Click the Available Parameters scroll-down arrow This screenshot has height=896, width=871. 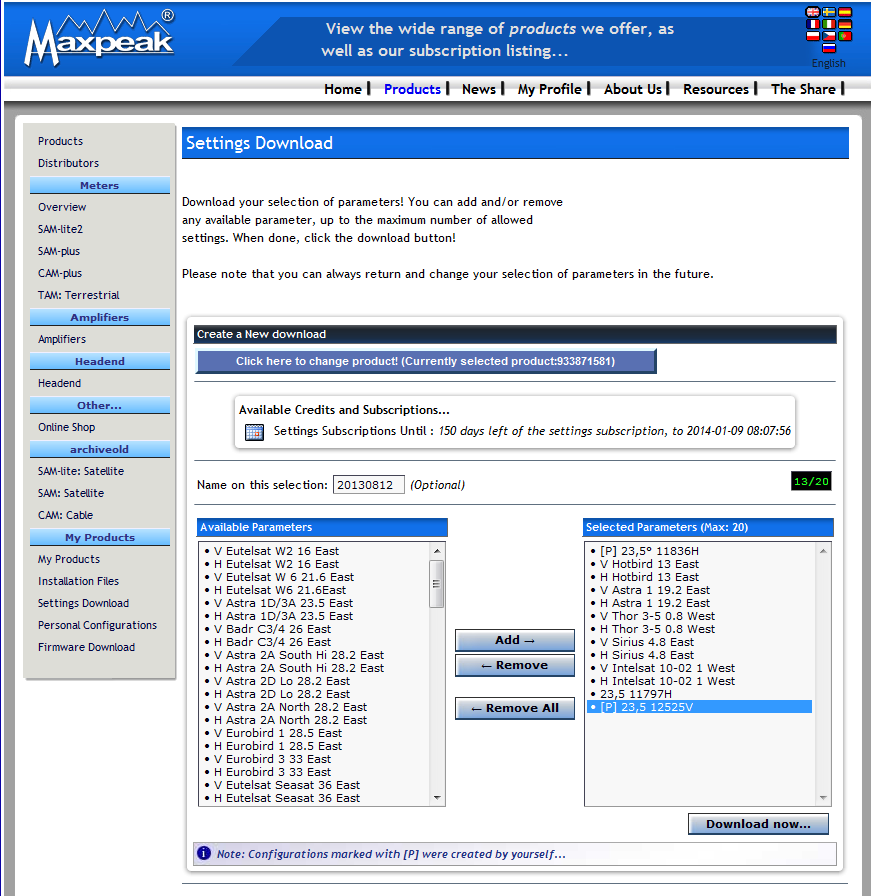(x=437, y=798)
